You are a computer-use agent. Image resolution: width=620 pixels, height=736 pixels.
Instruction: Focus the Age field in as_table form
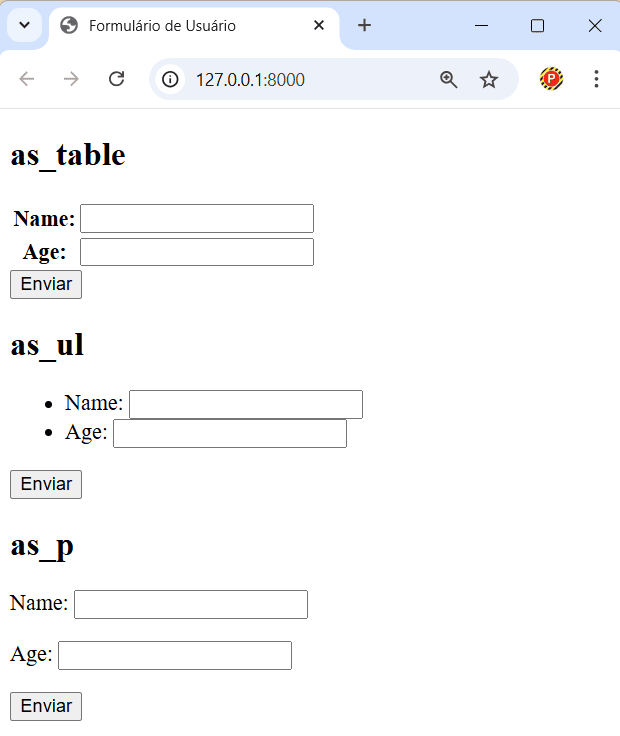197,252
